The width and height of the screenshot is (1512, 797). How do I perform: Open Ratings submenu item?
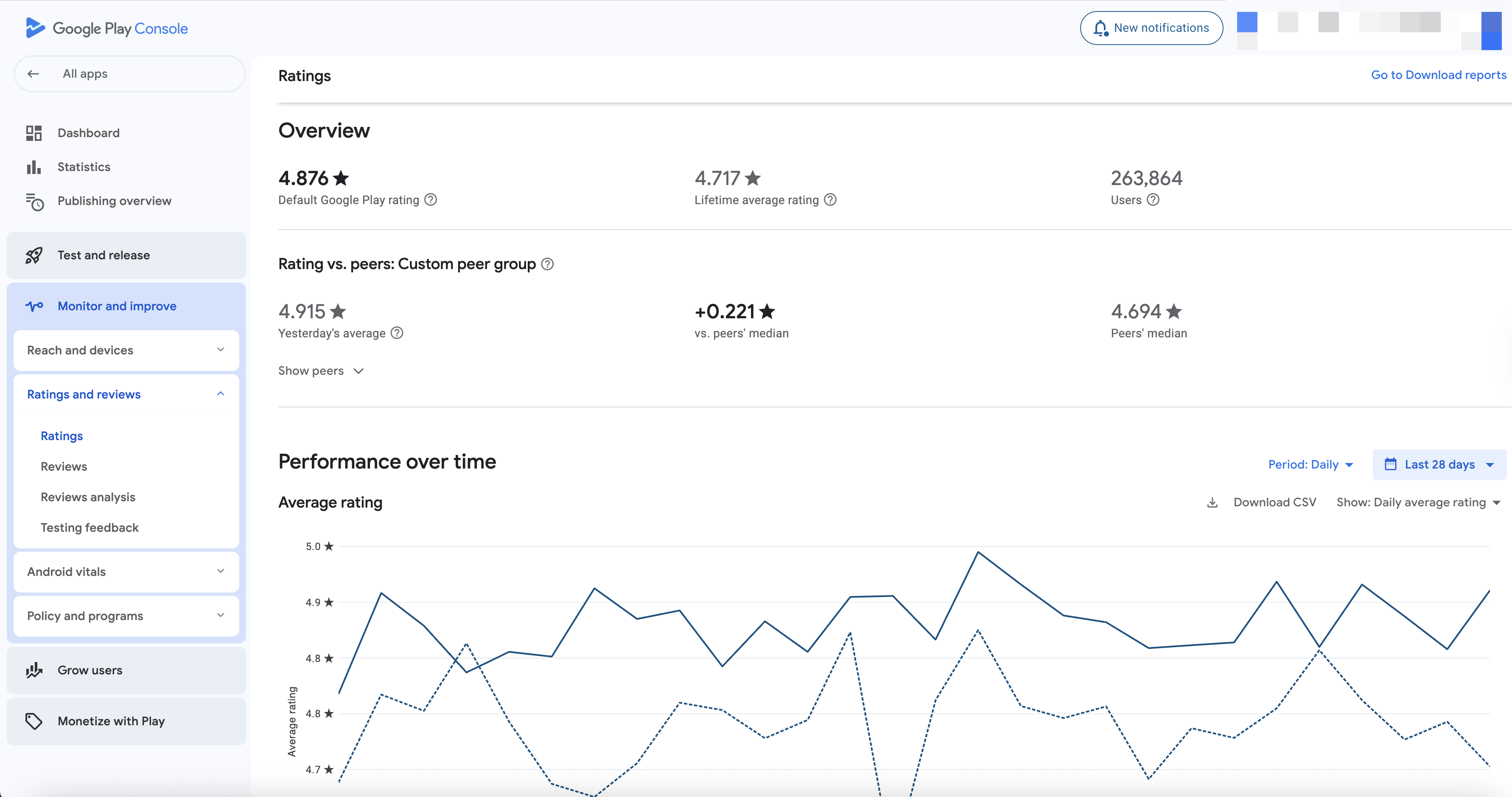tap(62, 436)
